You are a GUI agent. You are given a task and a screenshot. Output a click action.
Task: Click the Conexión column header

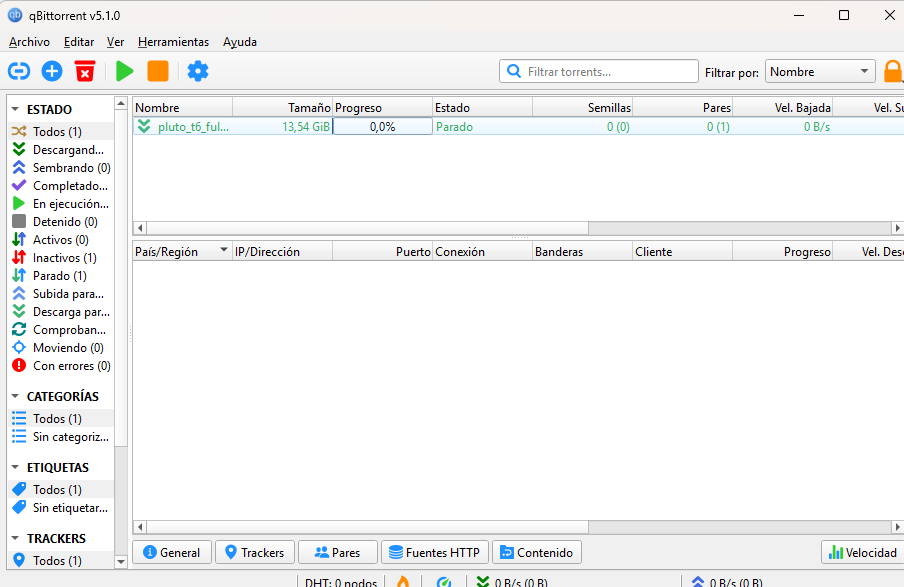483,252
